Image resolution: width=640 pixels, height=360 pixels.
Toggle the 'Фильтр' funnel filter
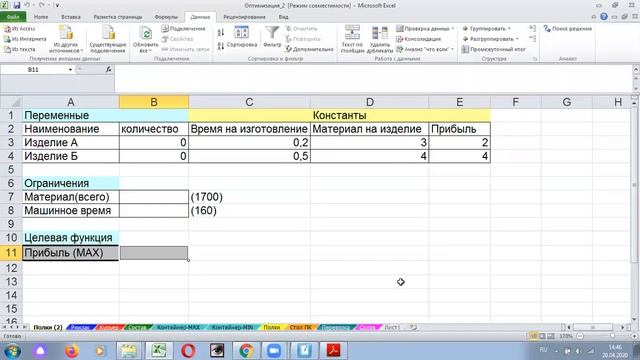(x=272, y=37)
